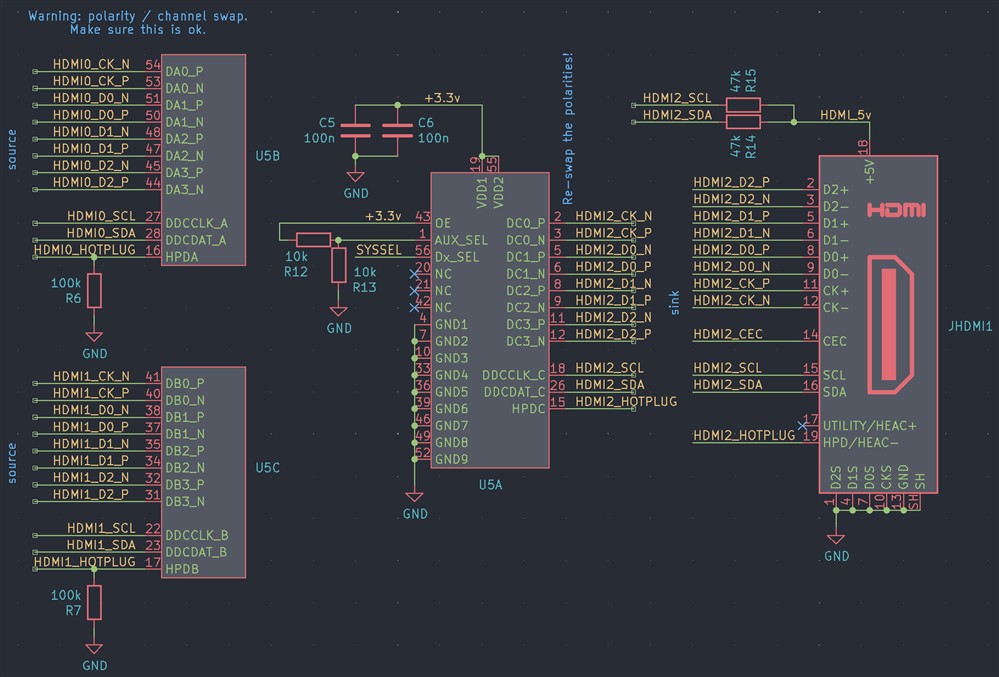The height and width of the screenshot is (677, 999).
Task: Select the no-connect mark on UTILITY/HEAC+ pin 17
Action: coord(803,425)
